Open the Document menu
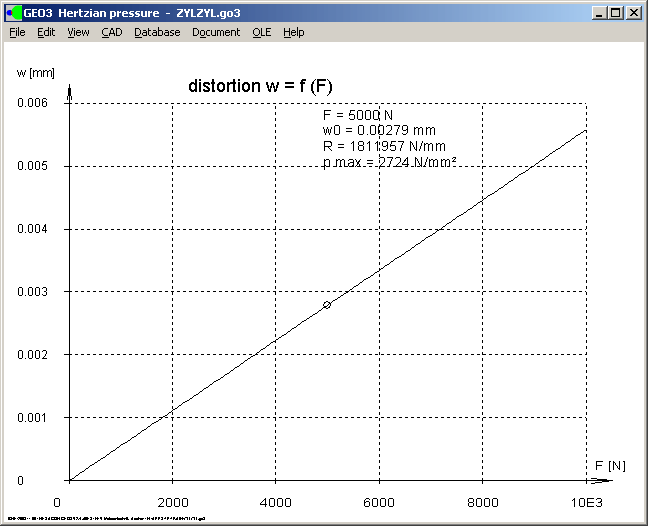Image resolution: width=648 pixels, height=526 pixels. (216, 32)
